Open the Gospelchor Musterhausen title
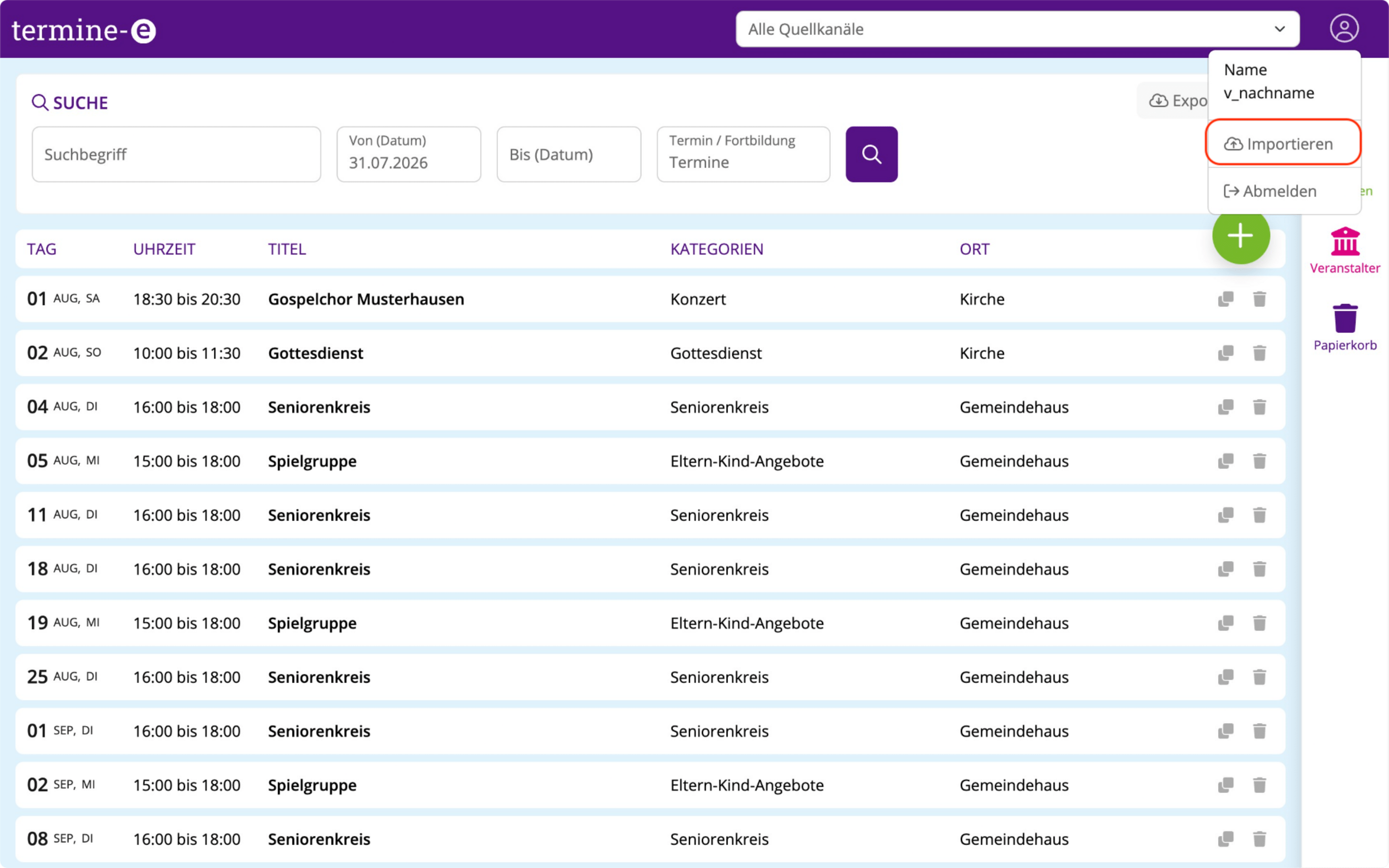Viewport: 1389px width, 868px height. [366, 299]
